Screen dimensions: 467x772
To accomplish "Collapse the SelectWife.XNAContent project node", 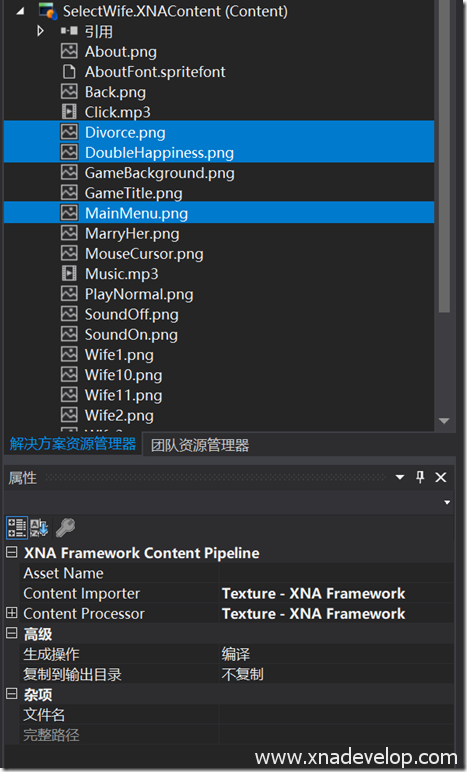I will 20,11.
